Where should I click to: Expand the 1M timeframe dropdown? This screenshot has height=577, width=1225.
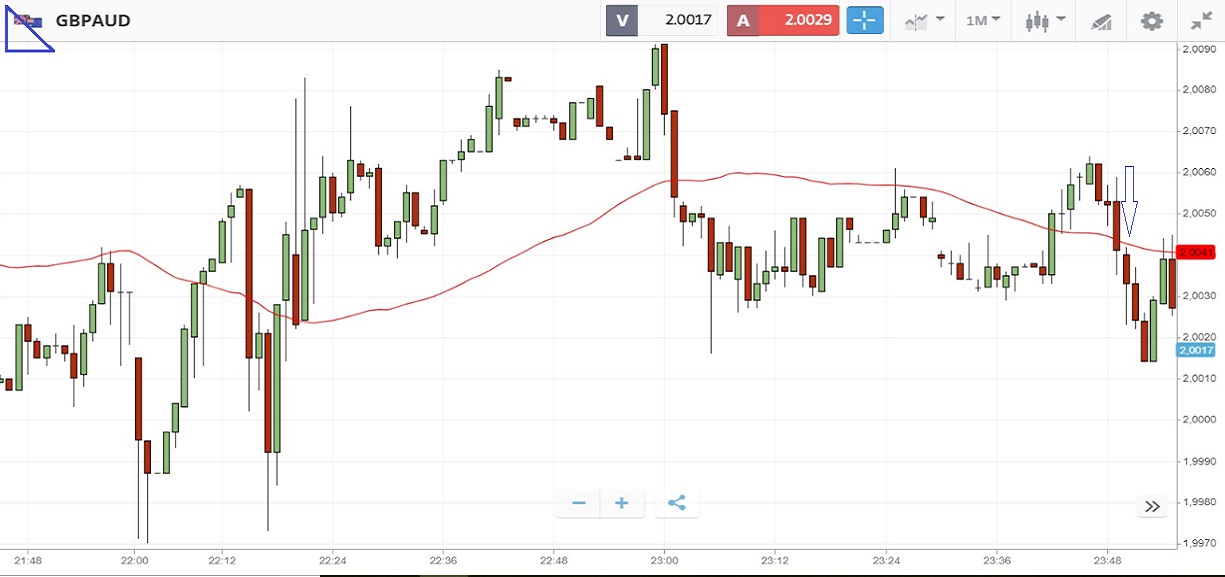[x=983, y=20]
